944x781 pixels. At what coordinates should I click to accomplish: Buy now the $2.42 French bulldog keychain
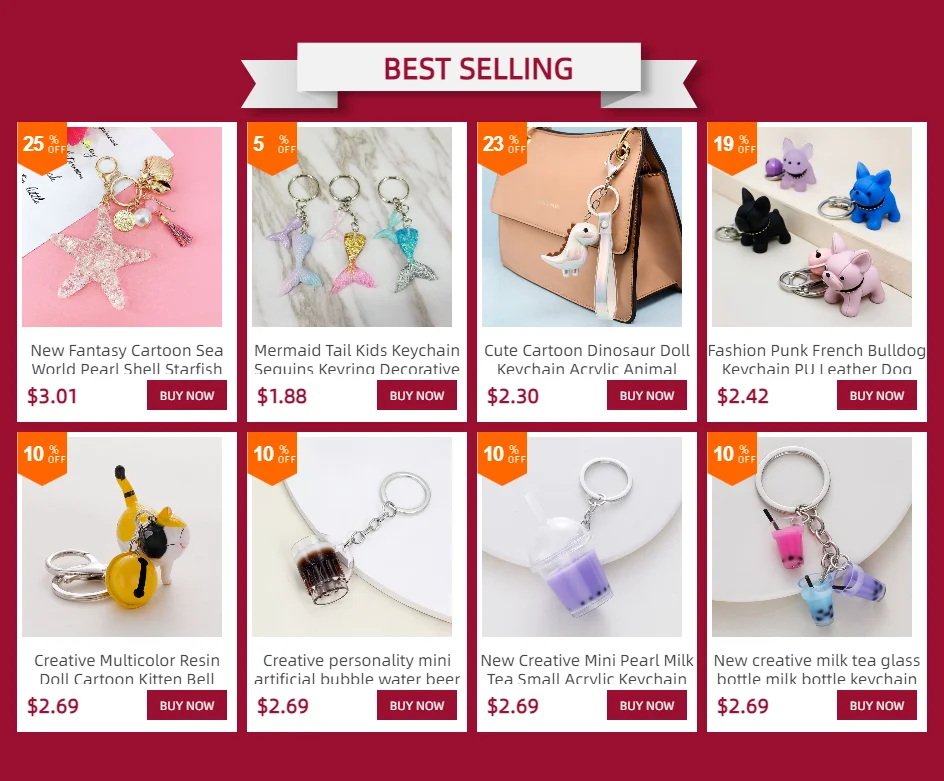click(877, 396)
